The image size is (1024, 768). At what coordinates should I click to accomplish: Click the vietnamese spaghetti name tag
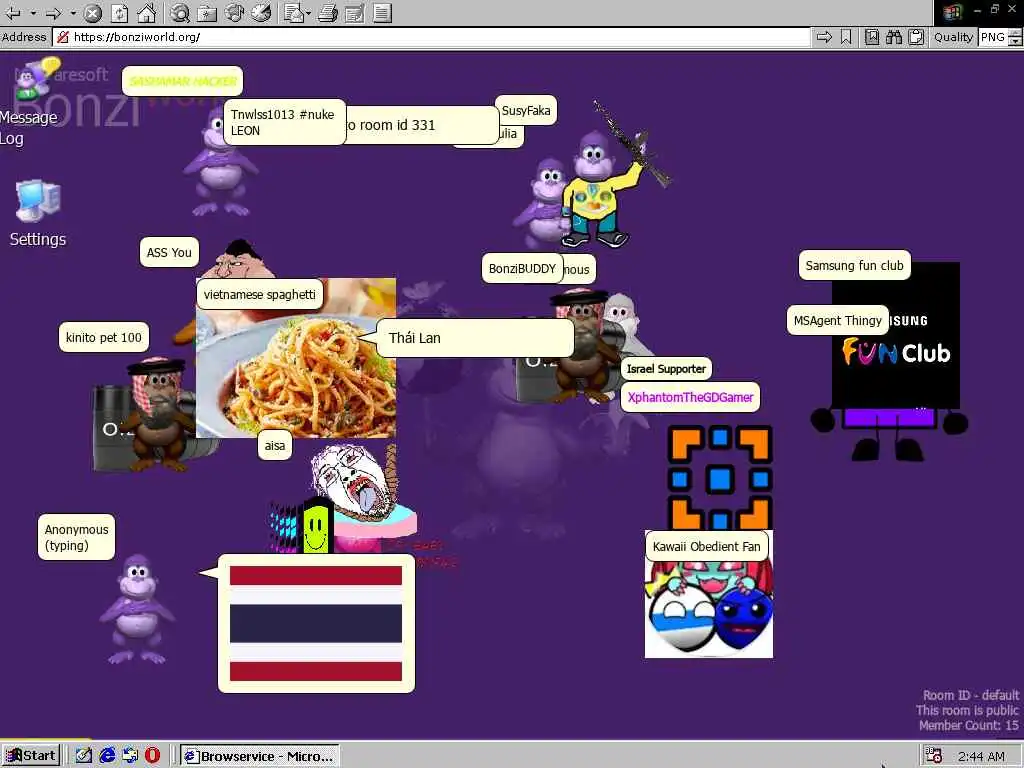point(259,295)
